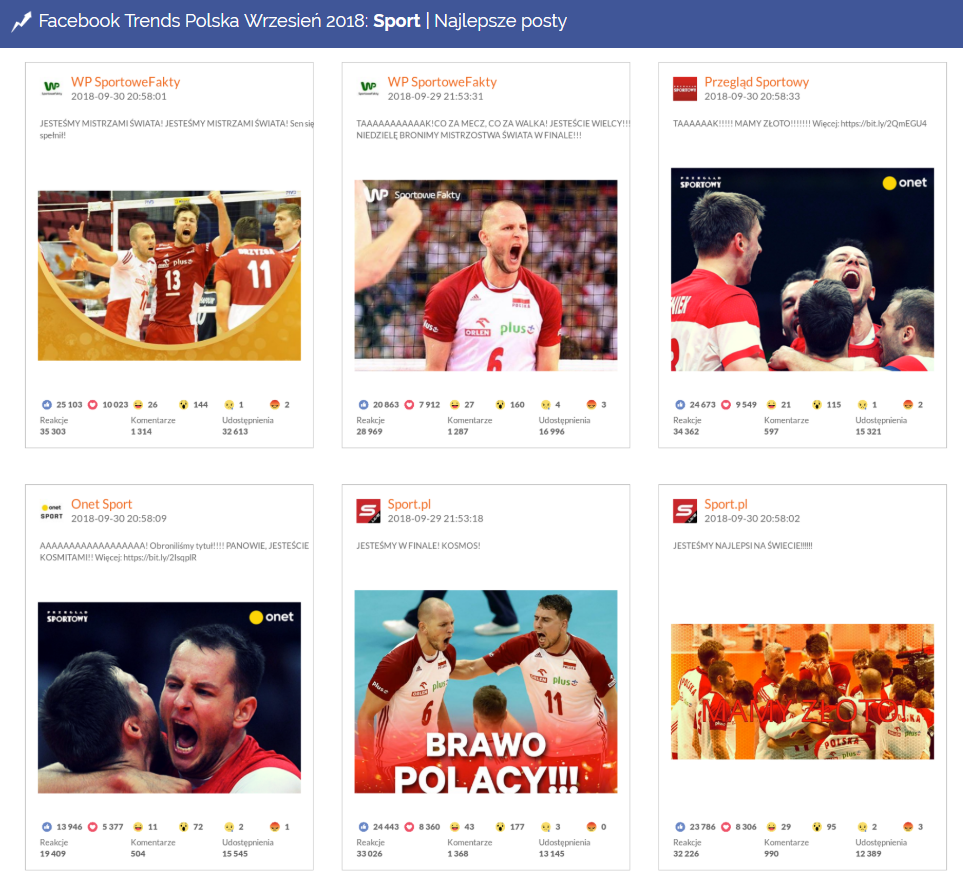963x892 pixels.
Task: Open the BRAWO POLACY post image
Action: (486, 691)
